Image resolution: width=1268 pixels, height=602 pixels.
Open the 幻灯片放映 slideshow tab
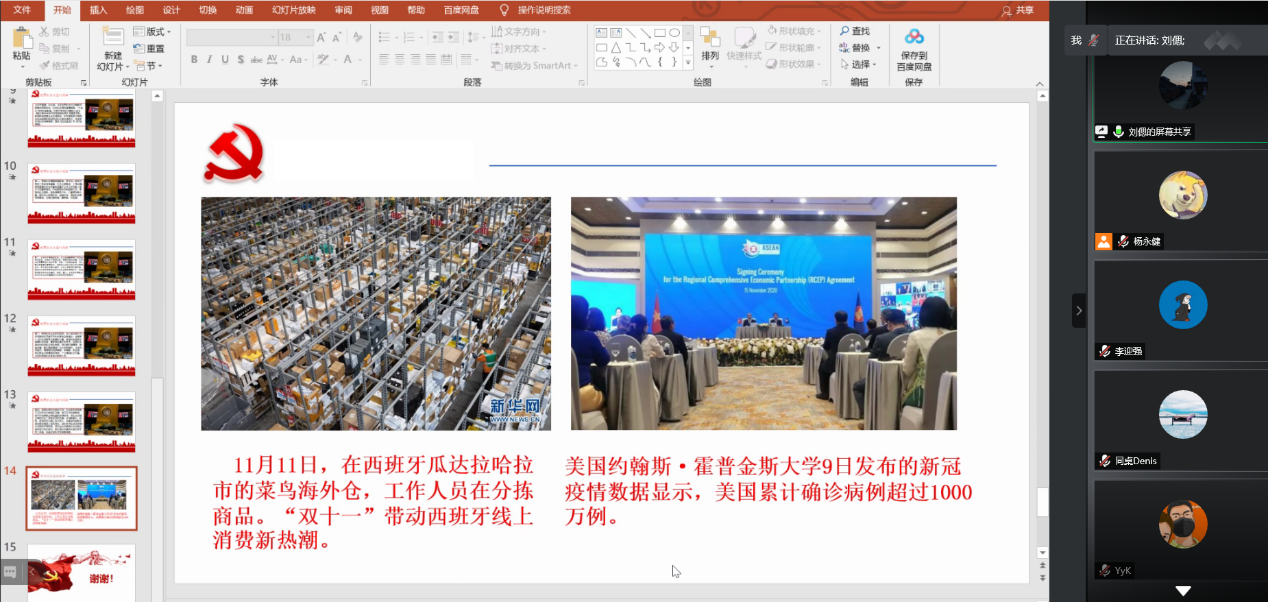(x=293, y=10)
